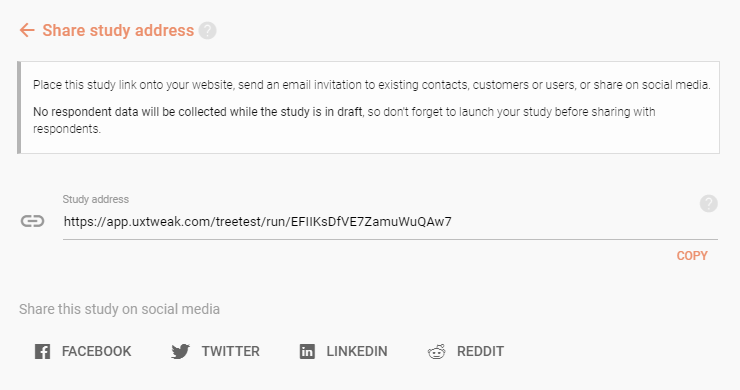Click the 'Place this study link' paragraph

coord(371,85)
